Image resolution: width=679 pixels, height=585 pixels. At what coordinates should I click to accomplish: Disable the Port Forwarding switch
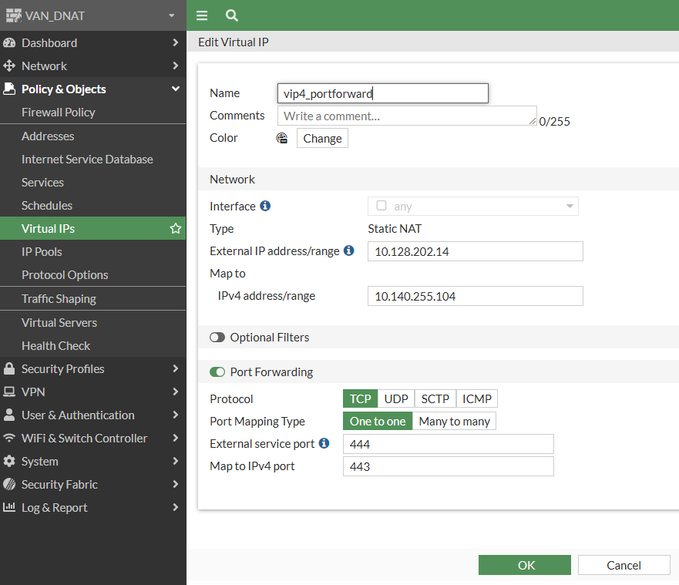click(x=217, y=372)
